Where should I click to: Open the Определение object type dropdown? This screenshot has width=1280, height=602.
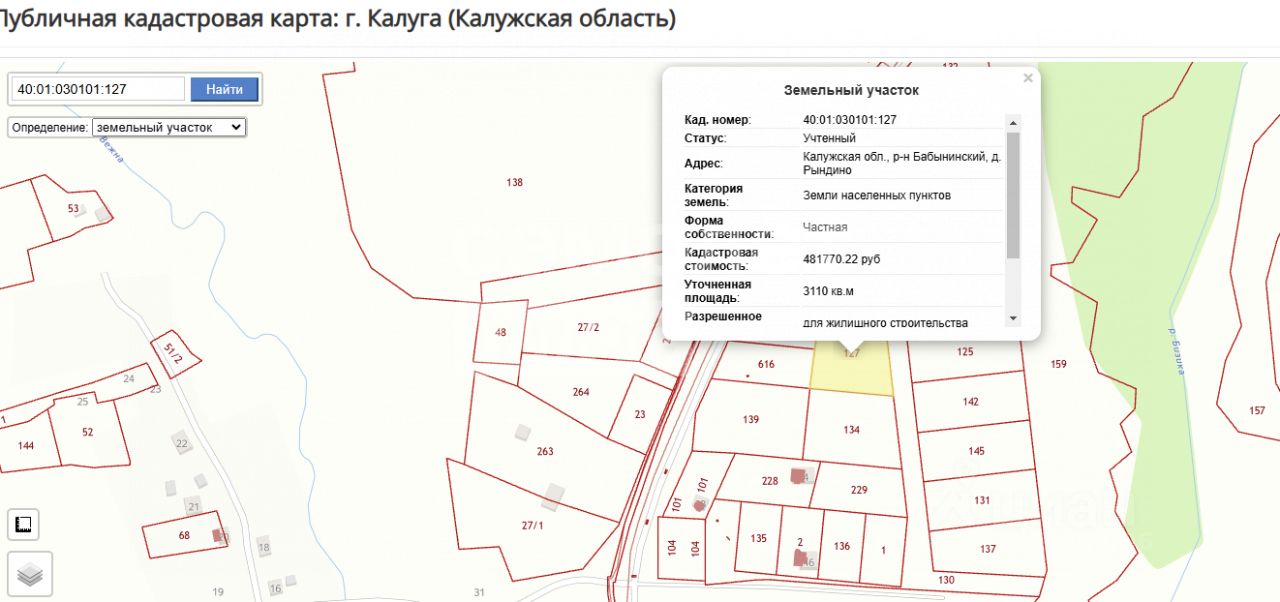click(x=168, y=128)
